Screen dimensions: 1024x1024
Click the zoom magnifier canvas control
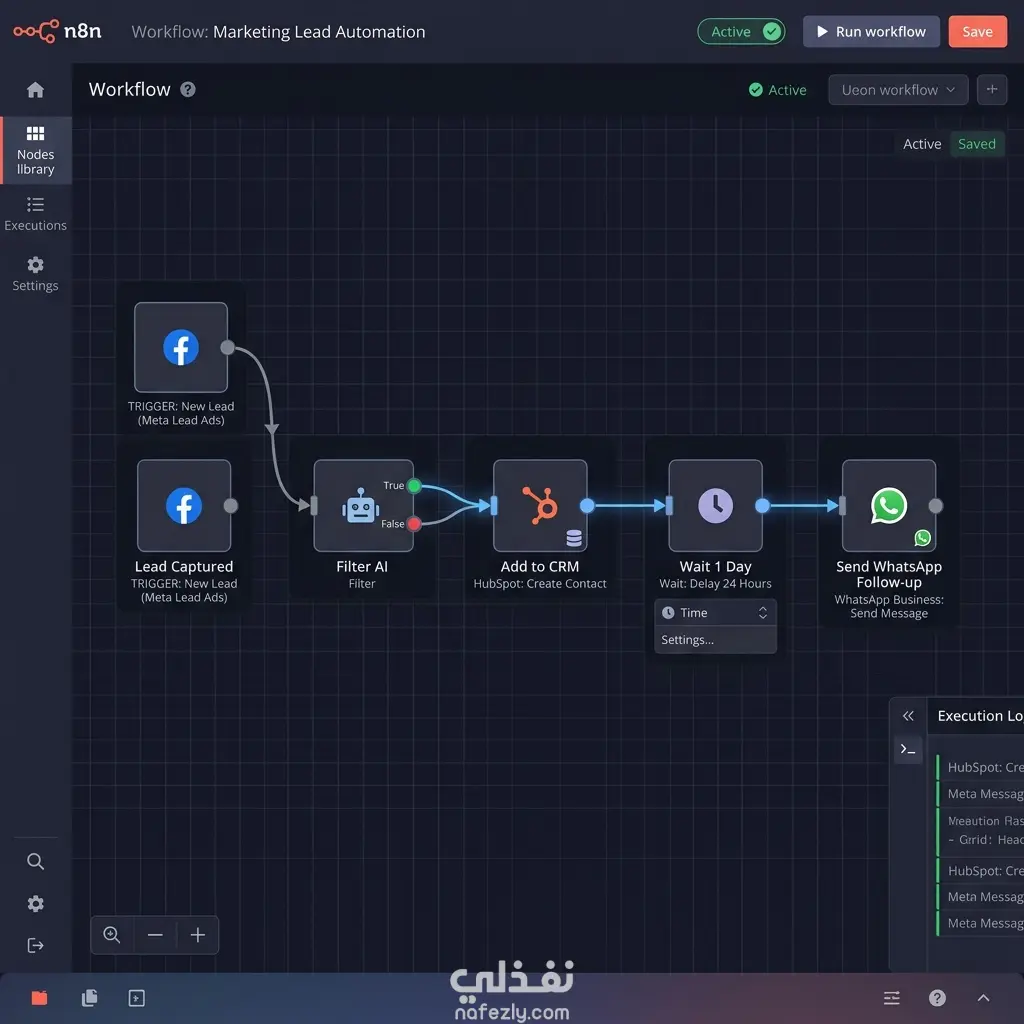(x=112, y=935)
